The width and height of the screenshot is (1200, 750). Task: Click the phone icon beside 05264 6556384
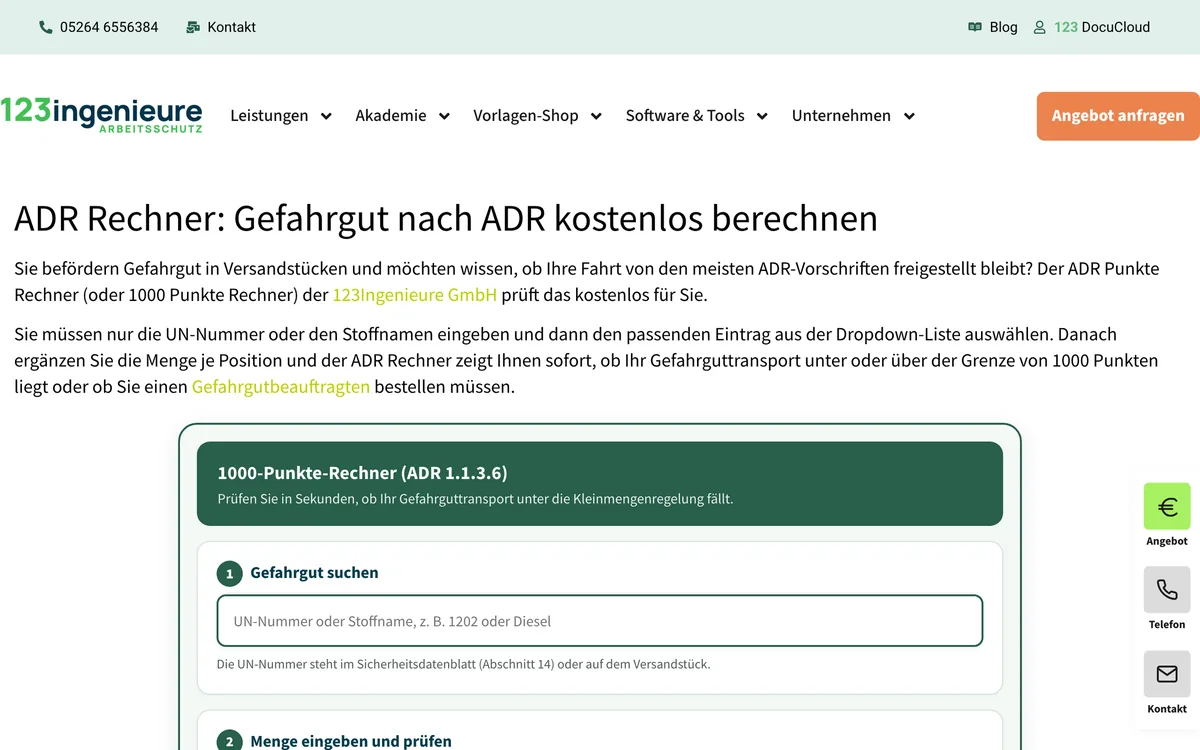click(x=46, y=27)
